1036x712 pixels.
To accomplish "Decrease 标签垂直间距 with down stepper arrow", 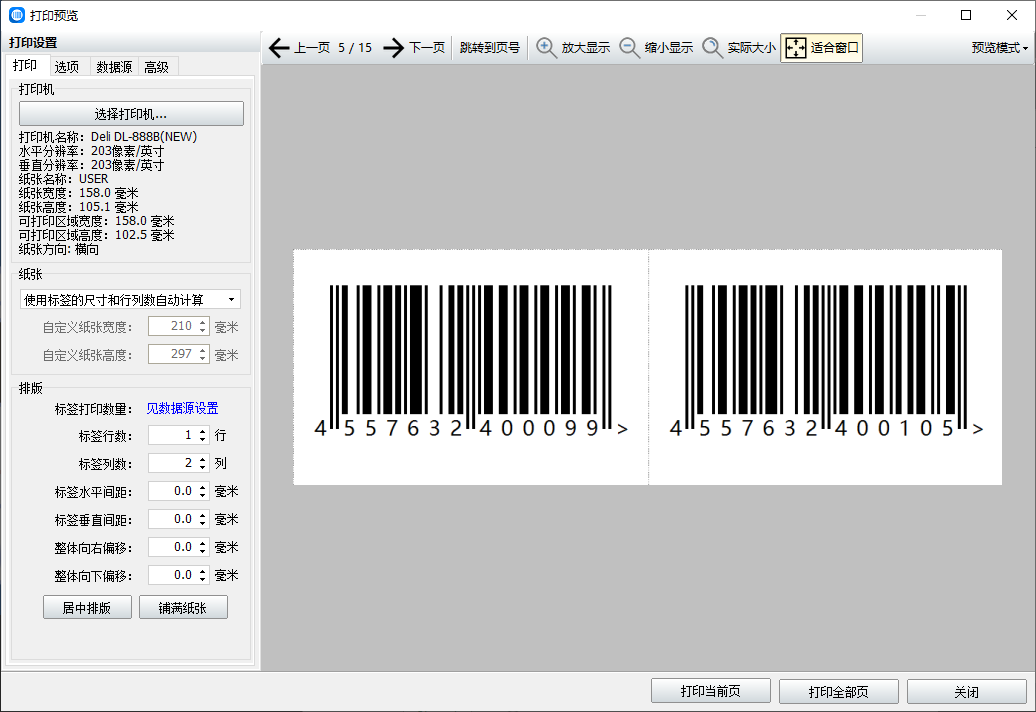I will (x=203, y=524).
